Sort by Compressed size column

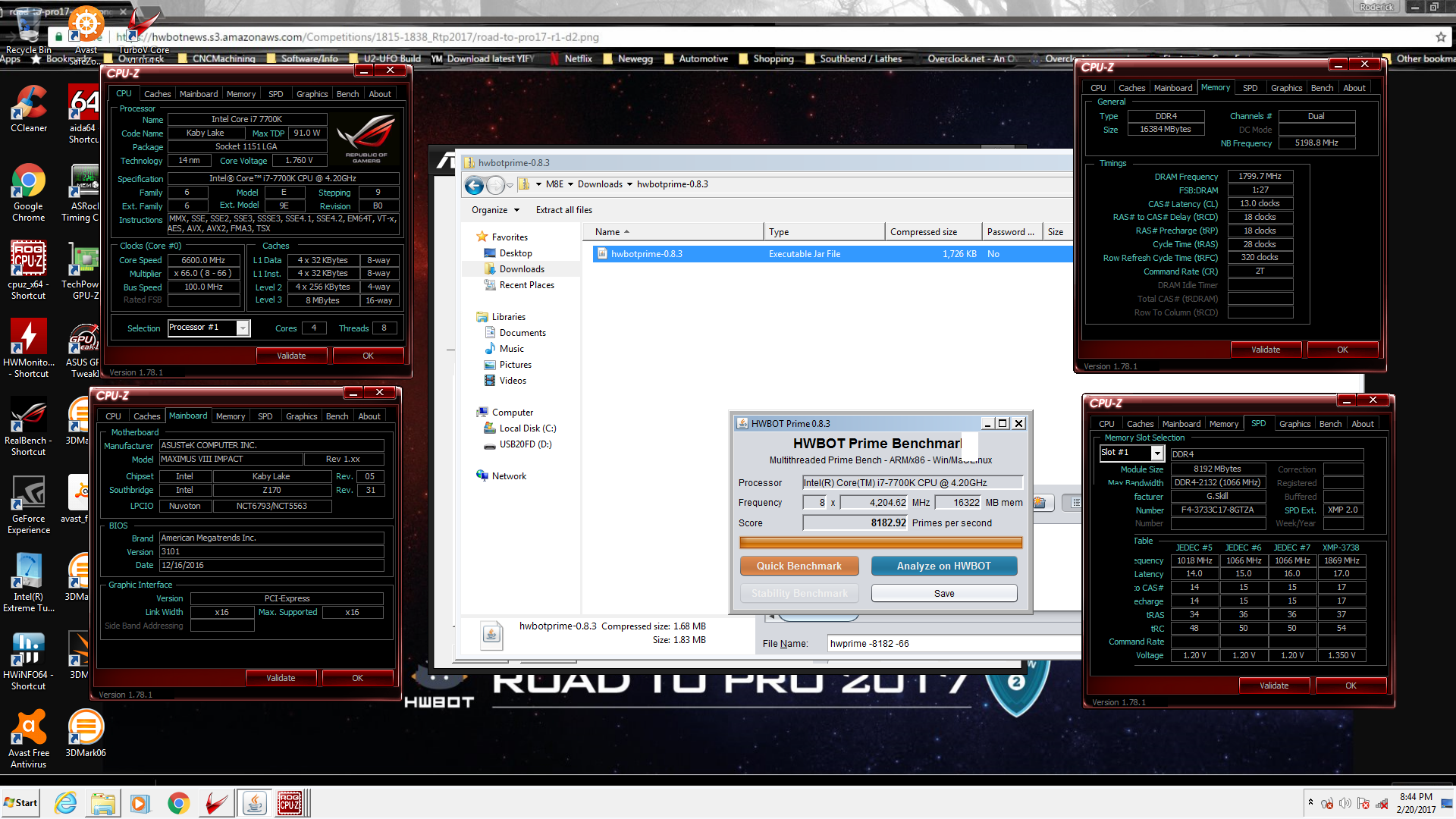(x=932, y=232)
